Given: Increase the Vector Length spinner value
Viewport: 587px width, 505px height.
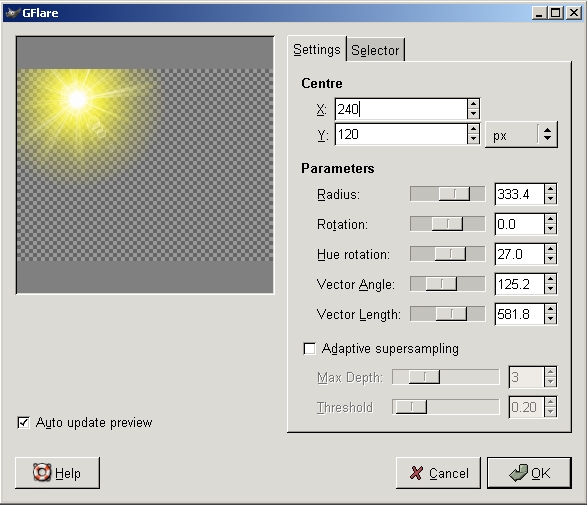Looking at the screenshot, I should coord(550,309).
